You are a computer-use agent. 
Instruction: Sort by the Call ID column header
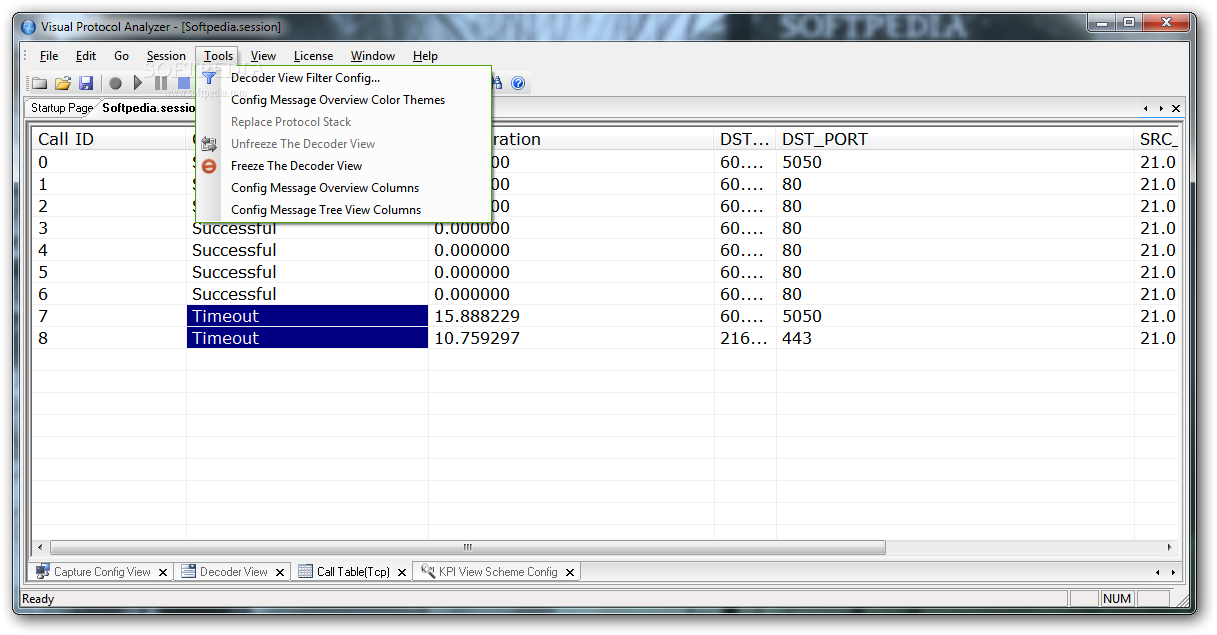[109, 139]
